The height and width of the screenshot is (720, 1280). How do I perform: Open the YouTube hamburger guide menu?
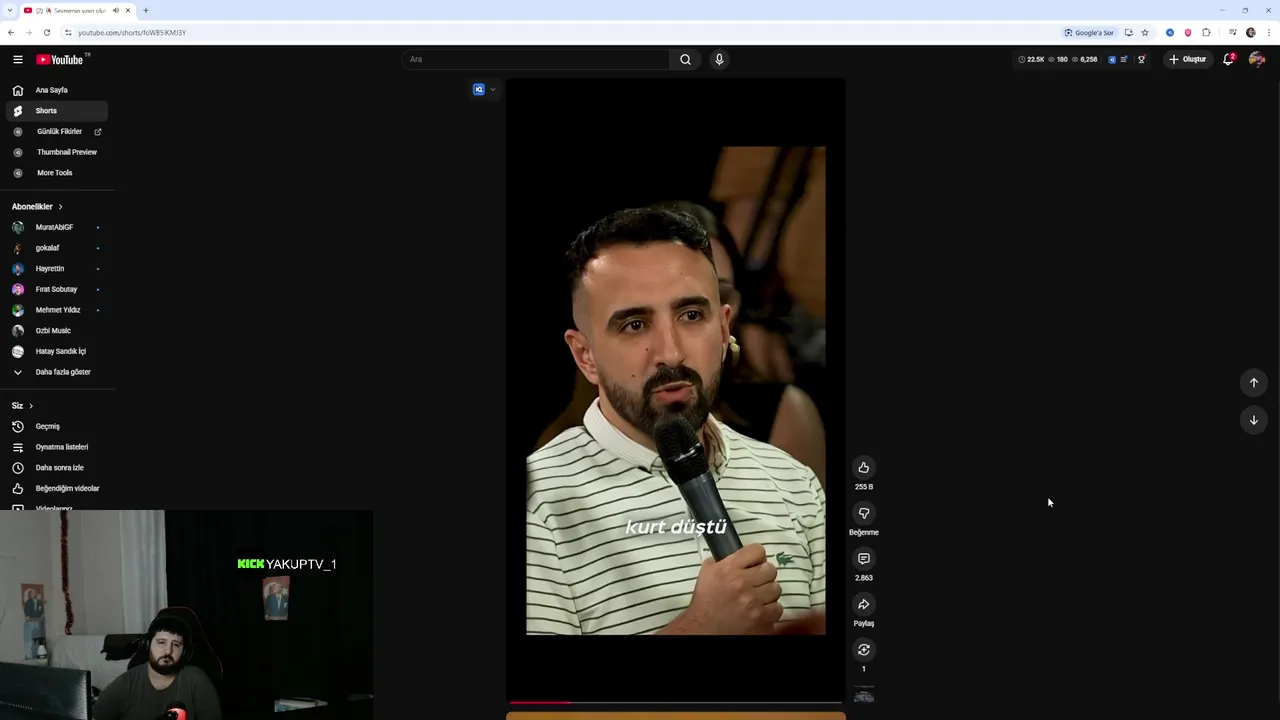18,59
